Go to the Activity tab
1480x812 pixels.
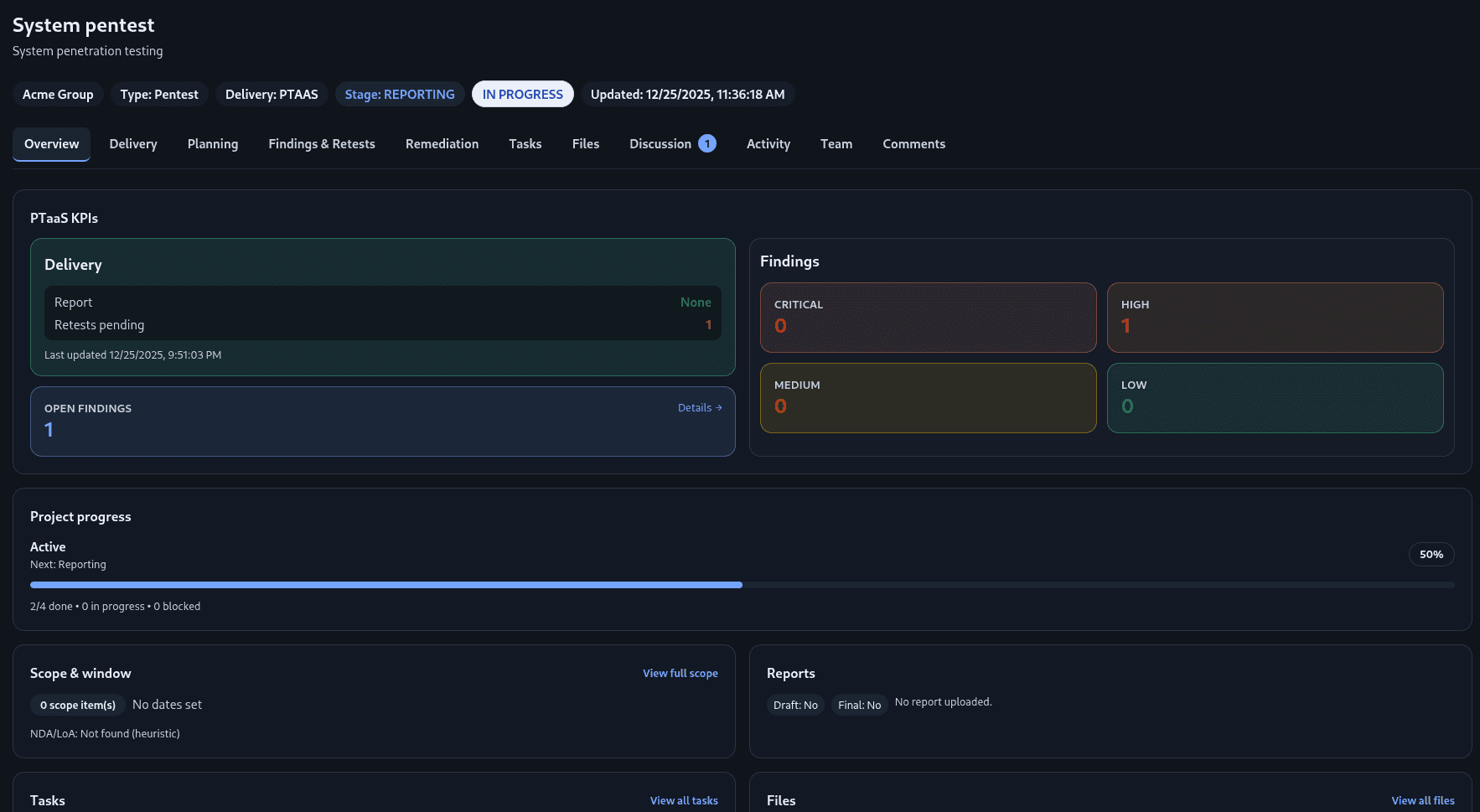tap(768, 143)
